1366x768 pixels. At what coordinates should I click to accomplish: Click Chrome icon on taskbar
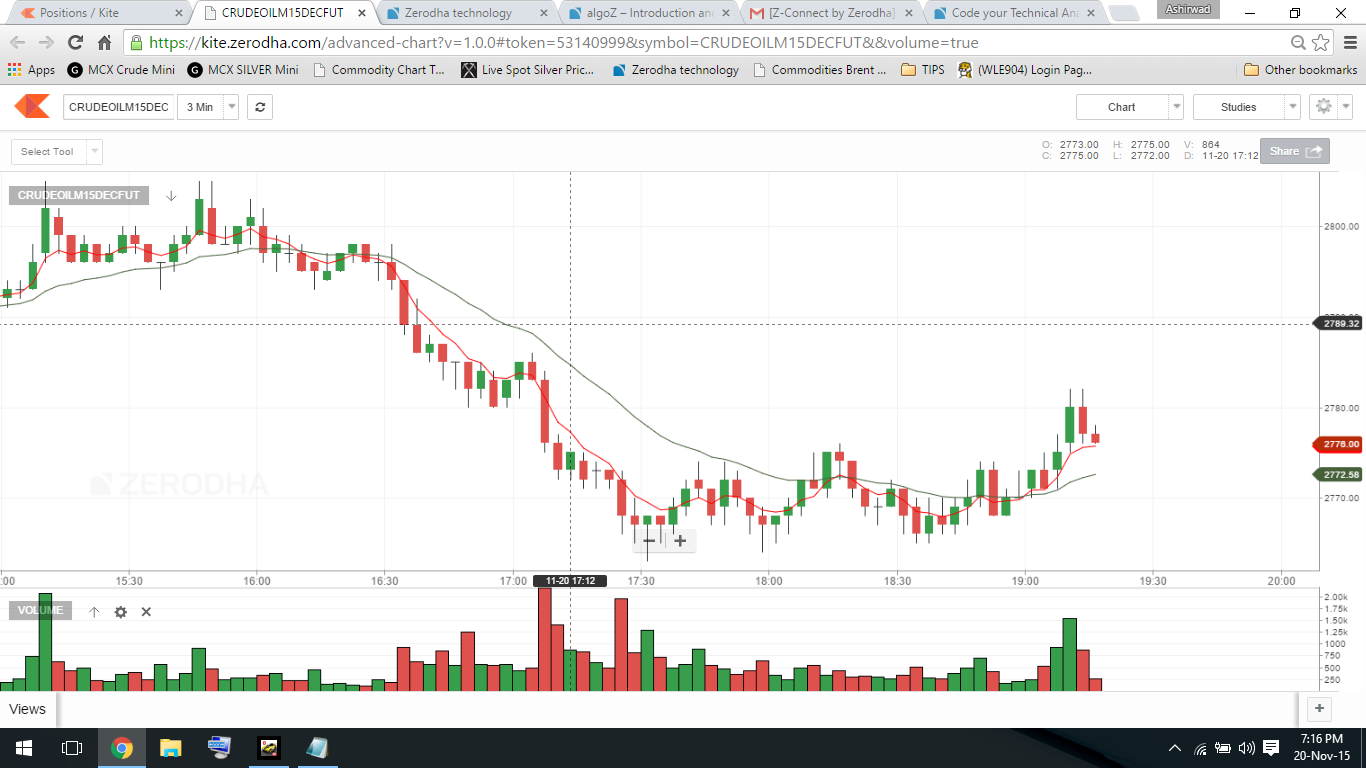[x=121, y=748]
